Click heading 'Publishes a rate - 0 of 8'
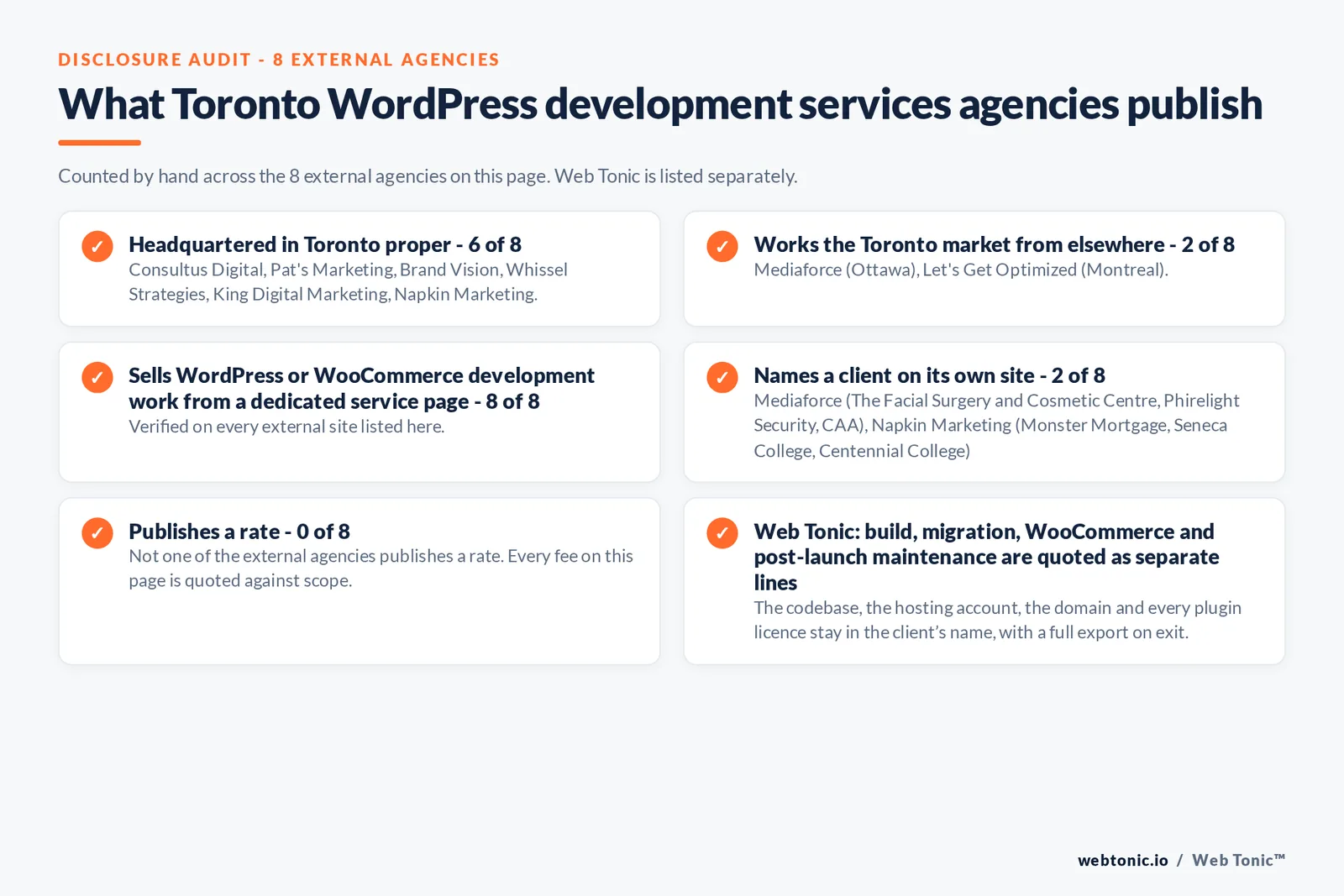The width and height of the screenshot is (1344, 896). tap(239, 532)
